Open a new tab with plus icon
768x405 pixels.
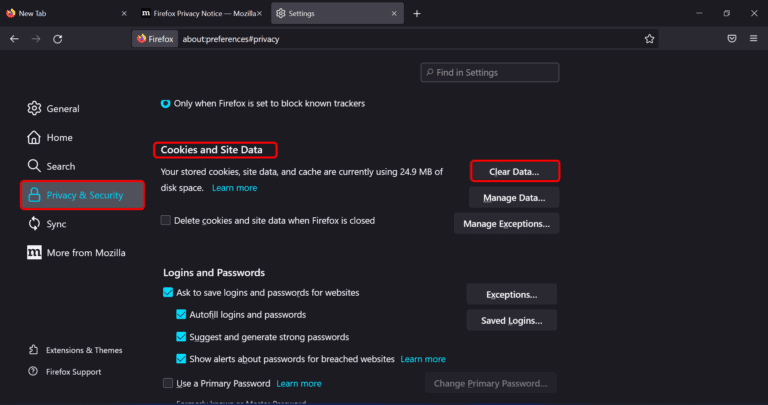[417, 13]
